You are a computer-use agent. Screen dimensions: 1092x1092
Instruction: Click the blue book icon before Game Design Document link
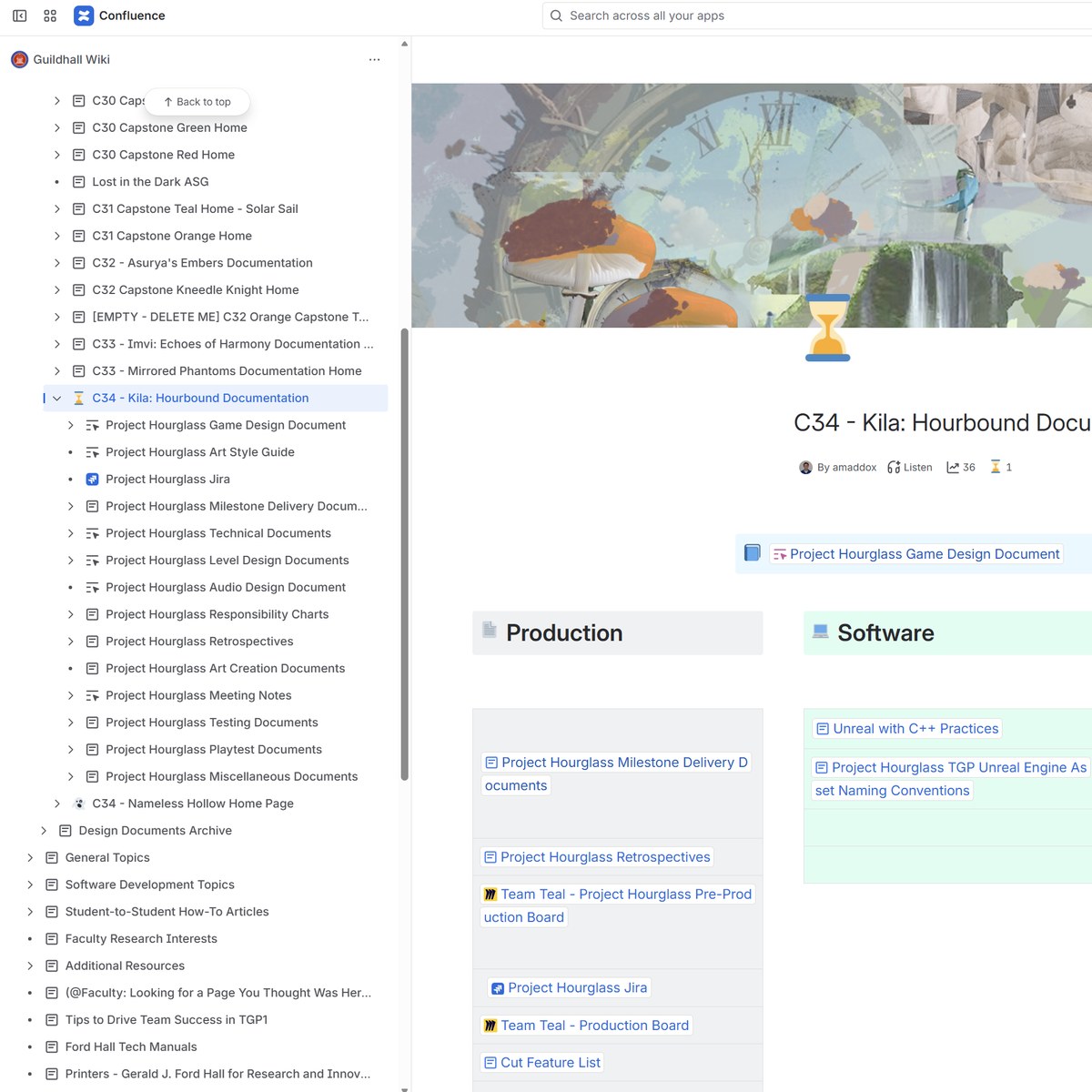pos(753,553)
